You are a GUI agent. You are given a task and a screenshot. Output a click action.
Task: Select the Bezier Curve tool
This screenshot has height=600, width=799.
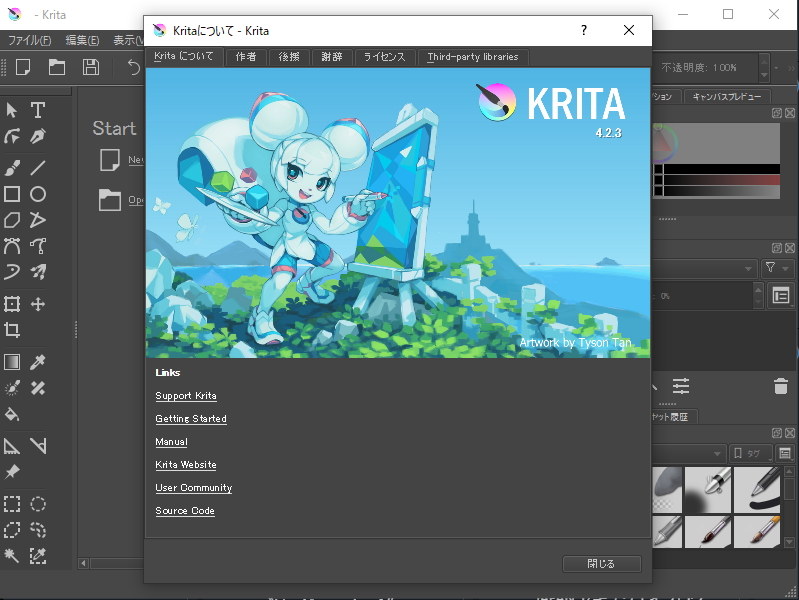12,246
